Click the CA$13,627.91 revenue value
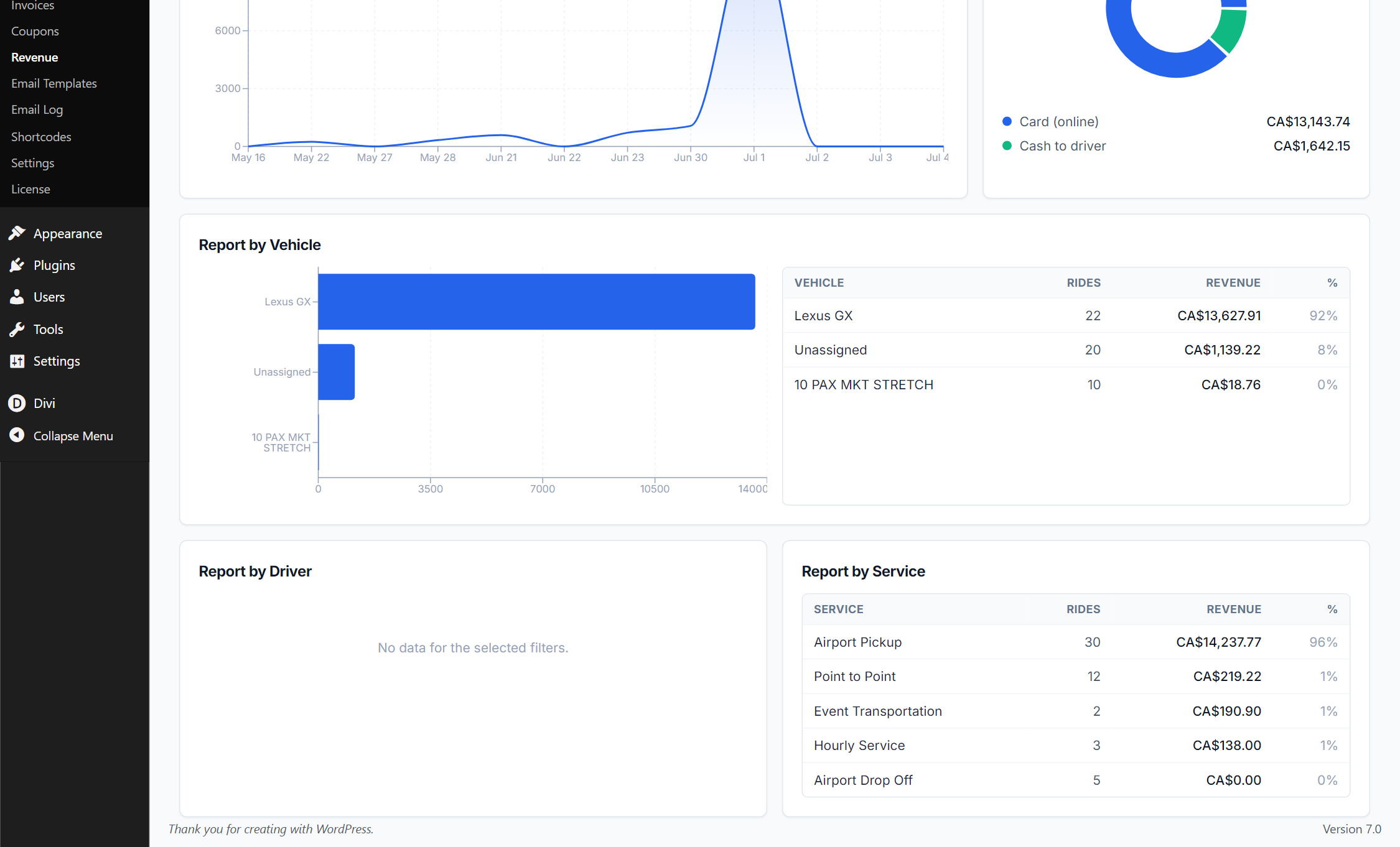Screen dimensions: 1400x847 point(1219,316)
